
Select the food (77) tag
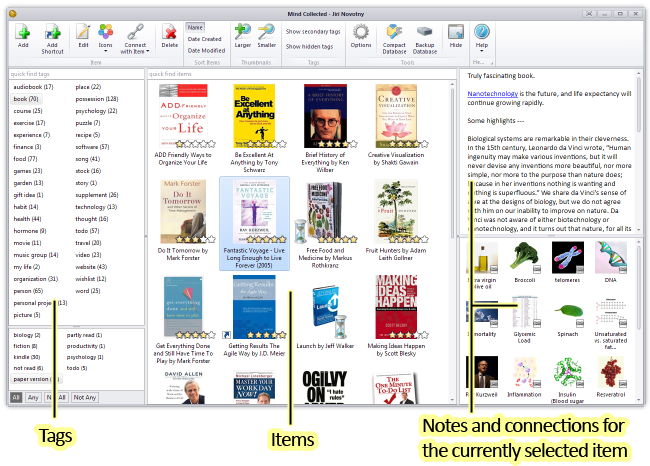point(25,159)
